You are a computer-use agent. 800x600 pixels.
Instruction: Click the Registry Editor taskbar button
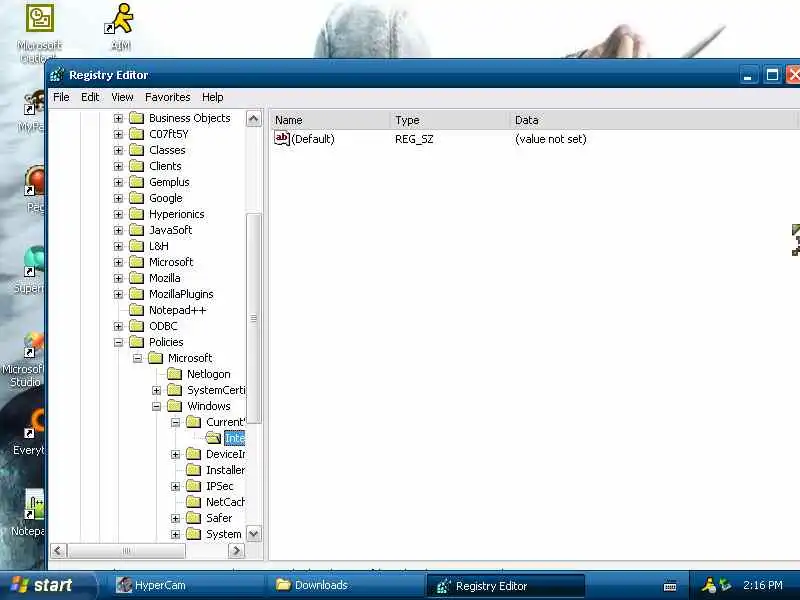(x=505, y=586)
